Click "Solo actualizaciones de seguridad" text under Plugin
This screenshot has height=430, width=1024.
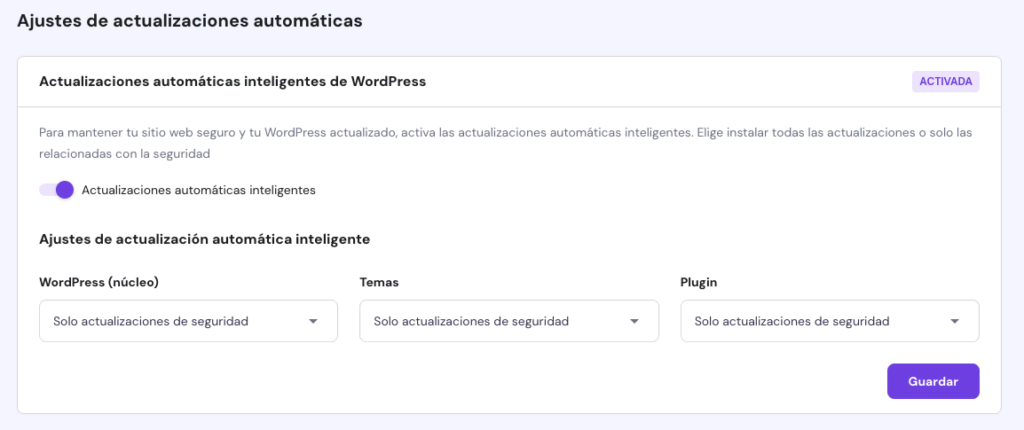coord(792,321)
